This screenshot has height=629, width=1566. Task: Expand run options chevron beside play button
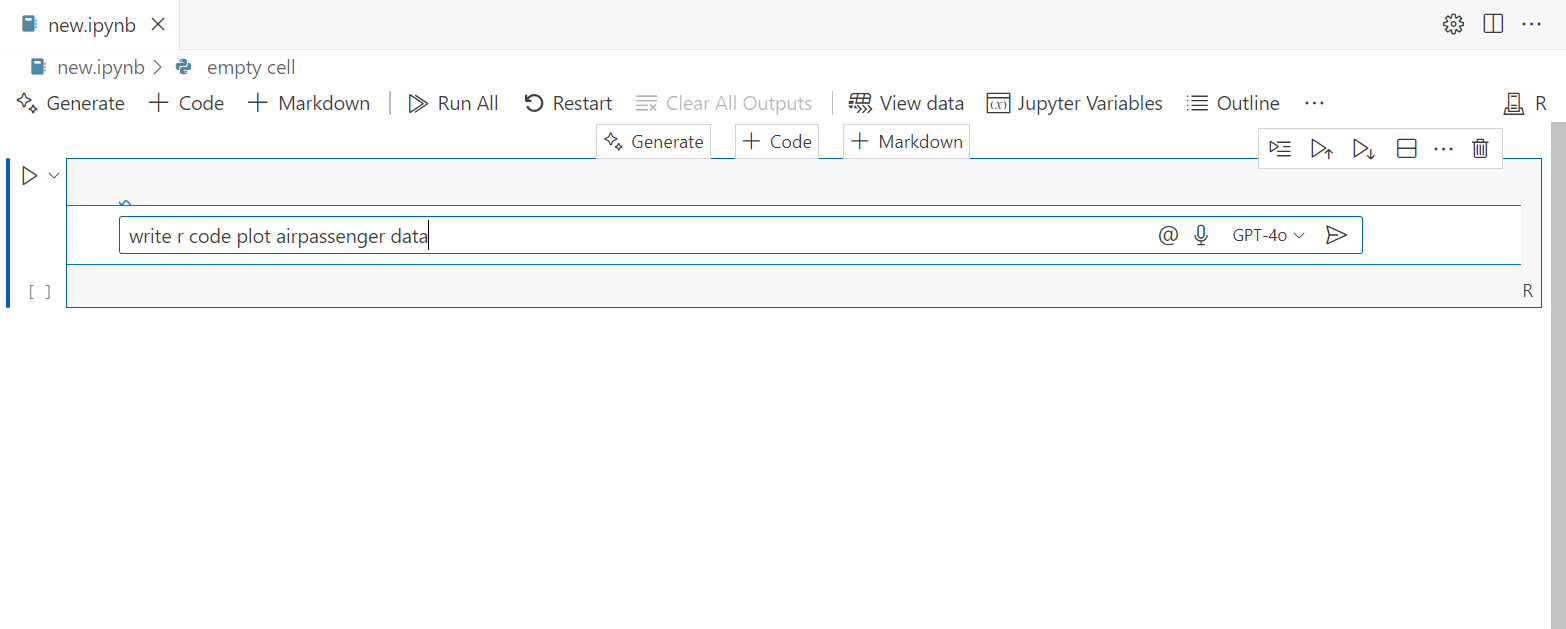54,176
